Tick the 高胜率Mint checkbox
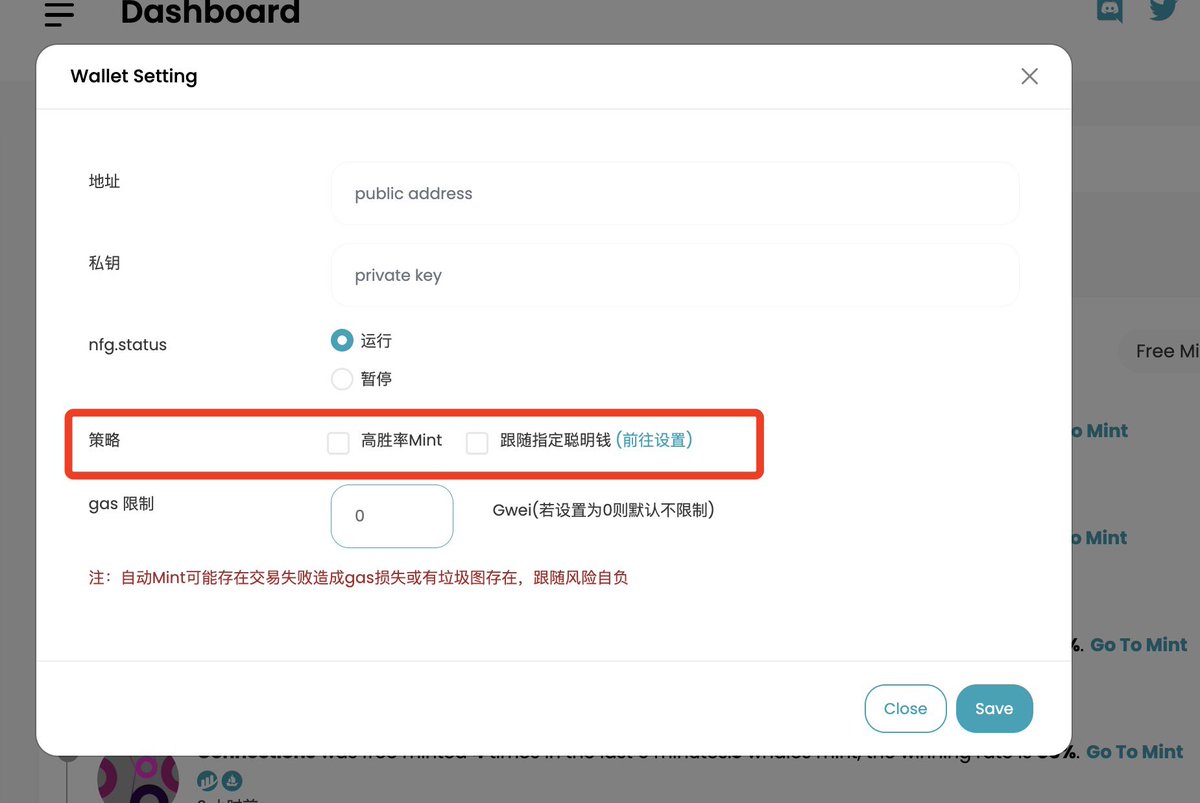The image size is (1200, 803). click(338, 442)
